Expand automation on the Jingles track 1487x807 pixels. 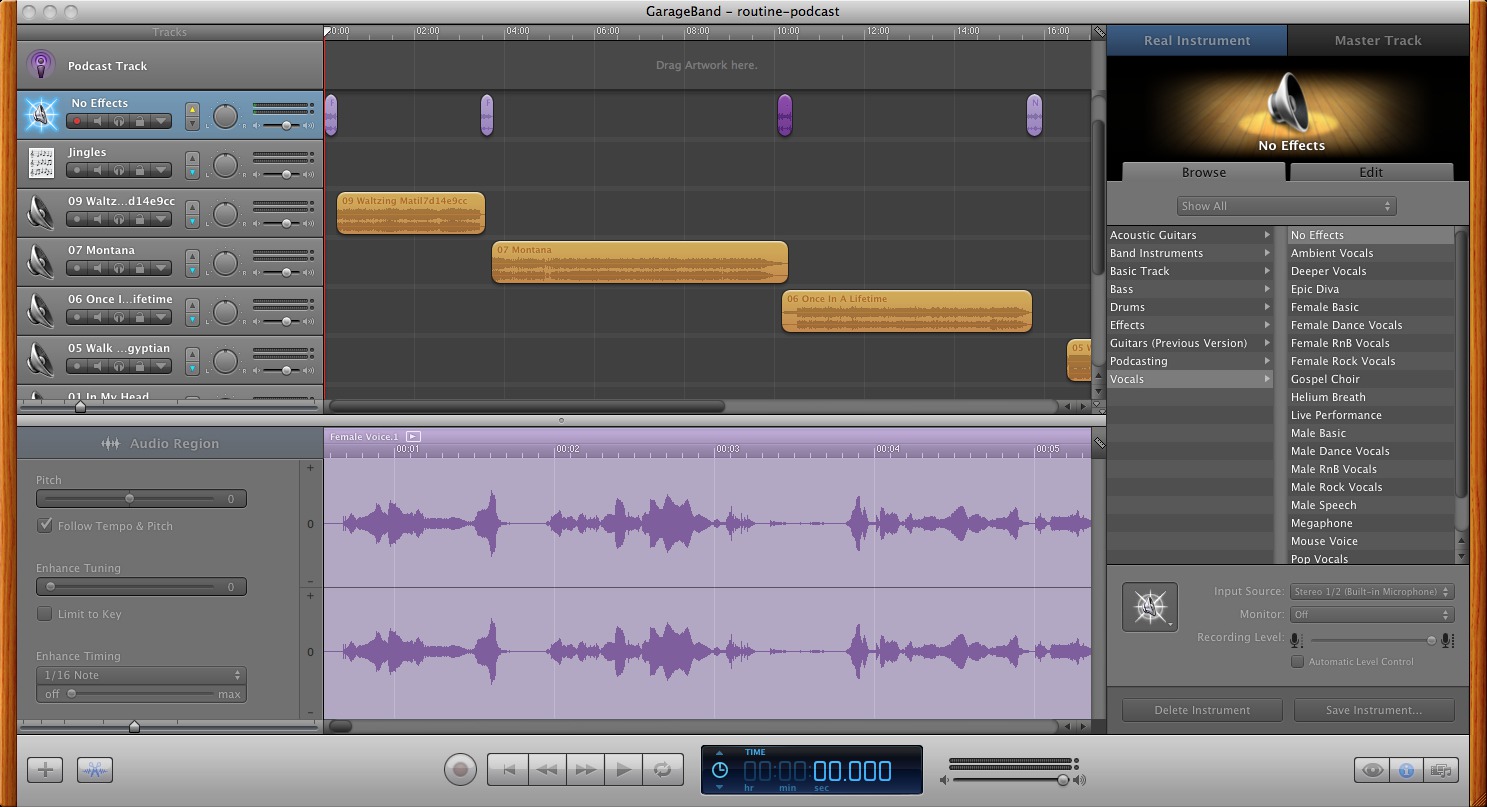coord(161,170)
